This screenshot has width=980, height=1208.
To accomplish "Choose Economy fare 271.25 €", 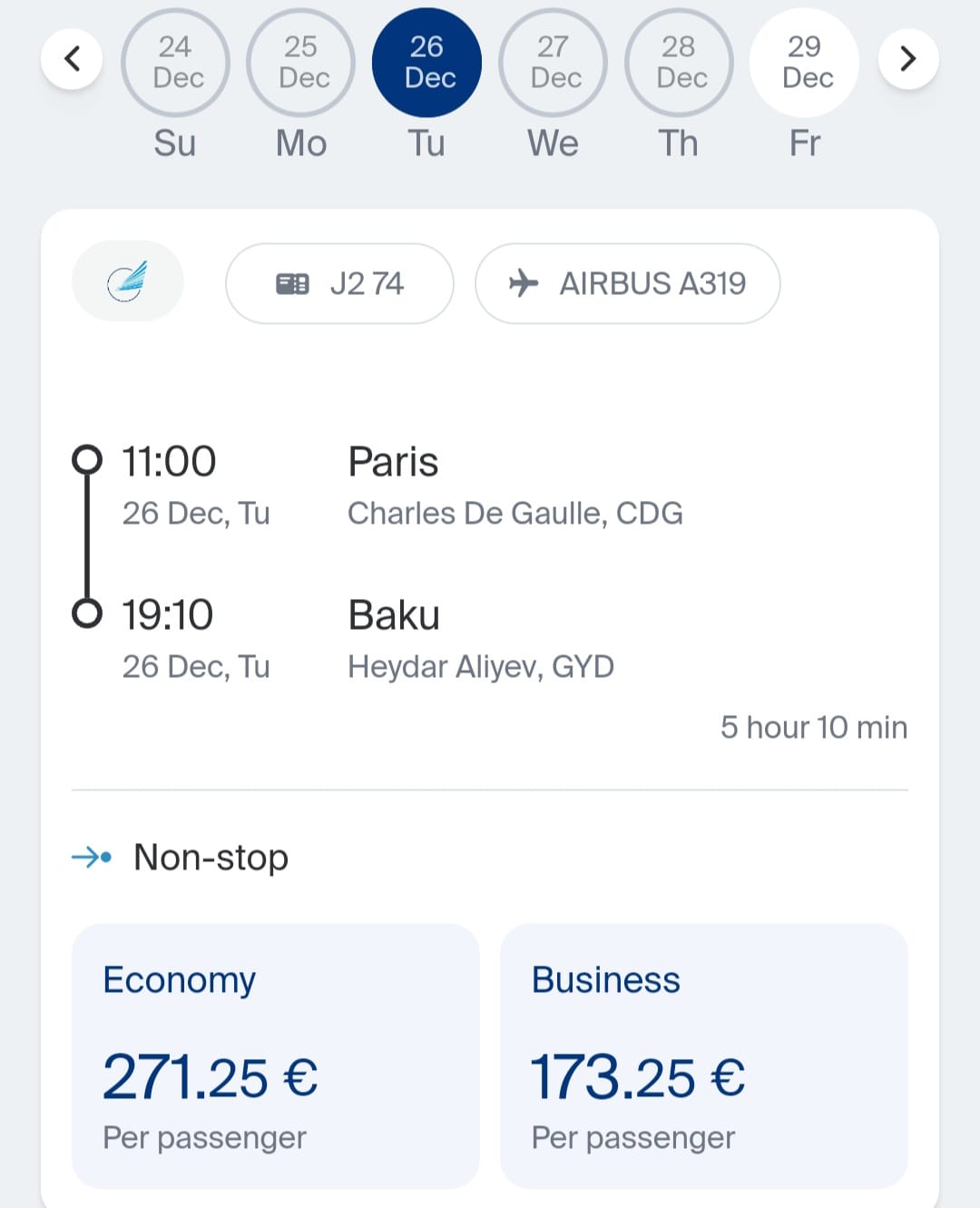I will (x=275, y=1056).
